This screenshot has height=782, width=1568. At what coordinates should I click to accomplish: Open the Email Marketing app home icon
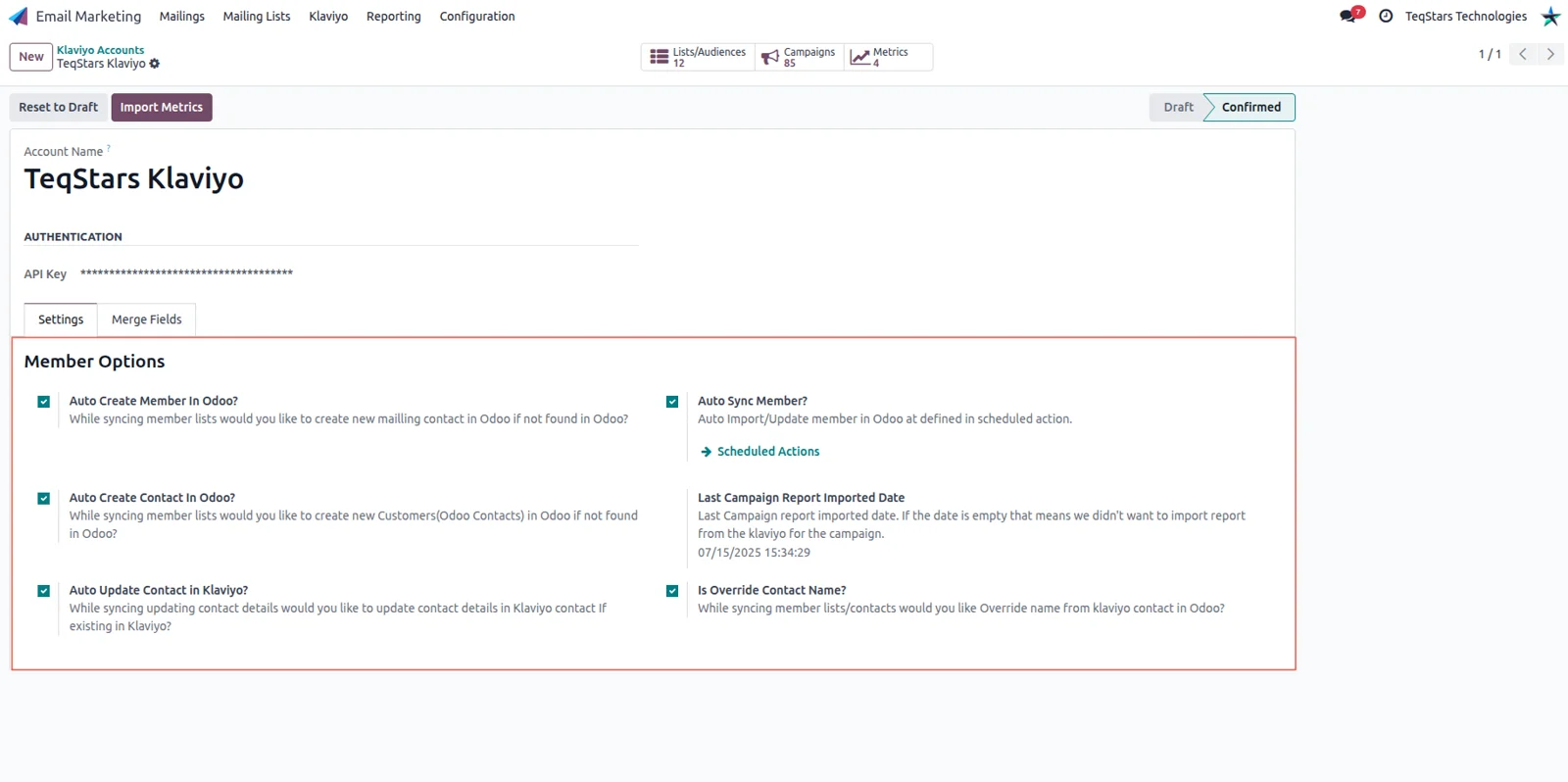(x=19, y=17)
